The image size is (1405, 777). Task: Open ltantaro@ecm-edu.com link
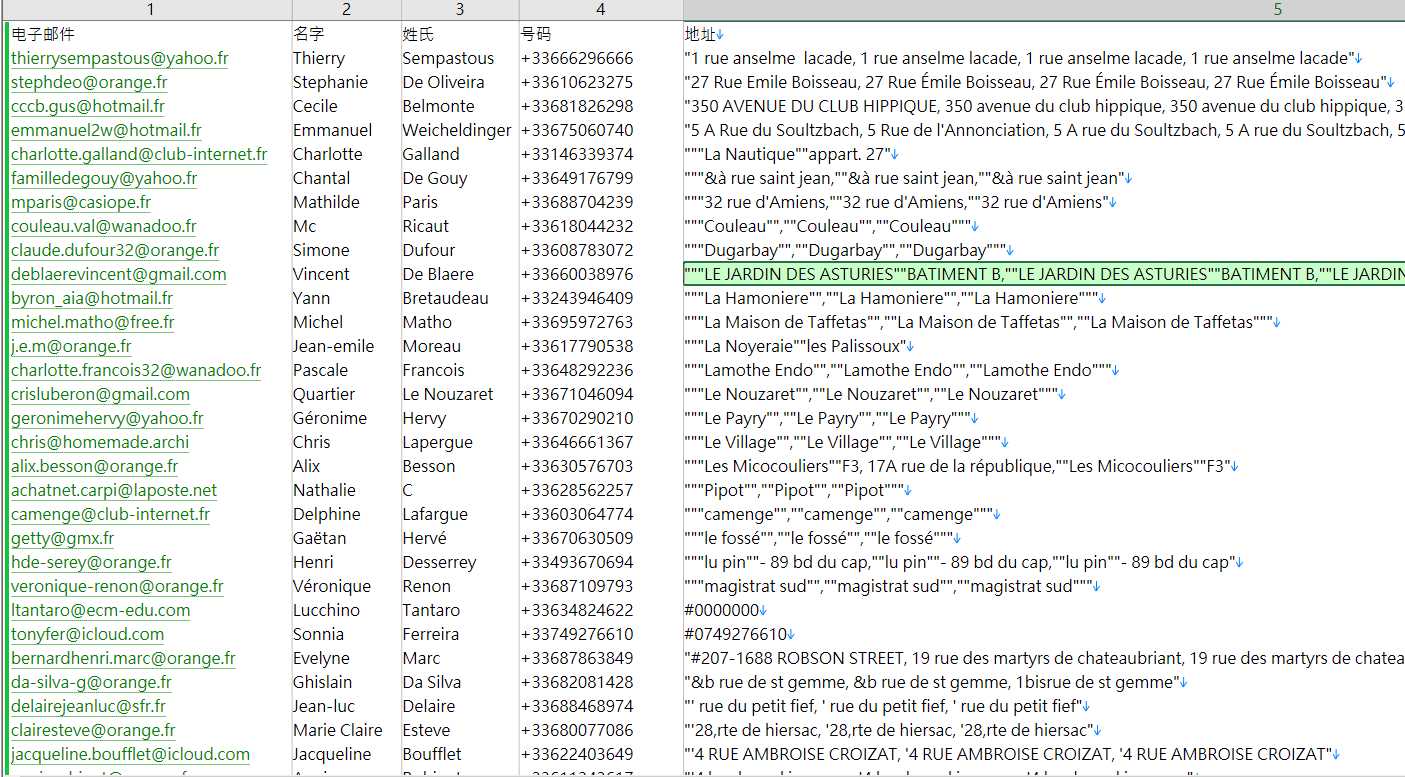[100, 610]
